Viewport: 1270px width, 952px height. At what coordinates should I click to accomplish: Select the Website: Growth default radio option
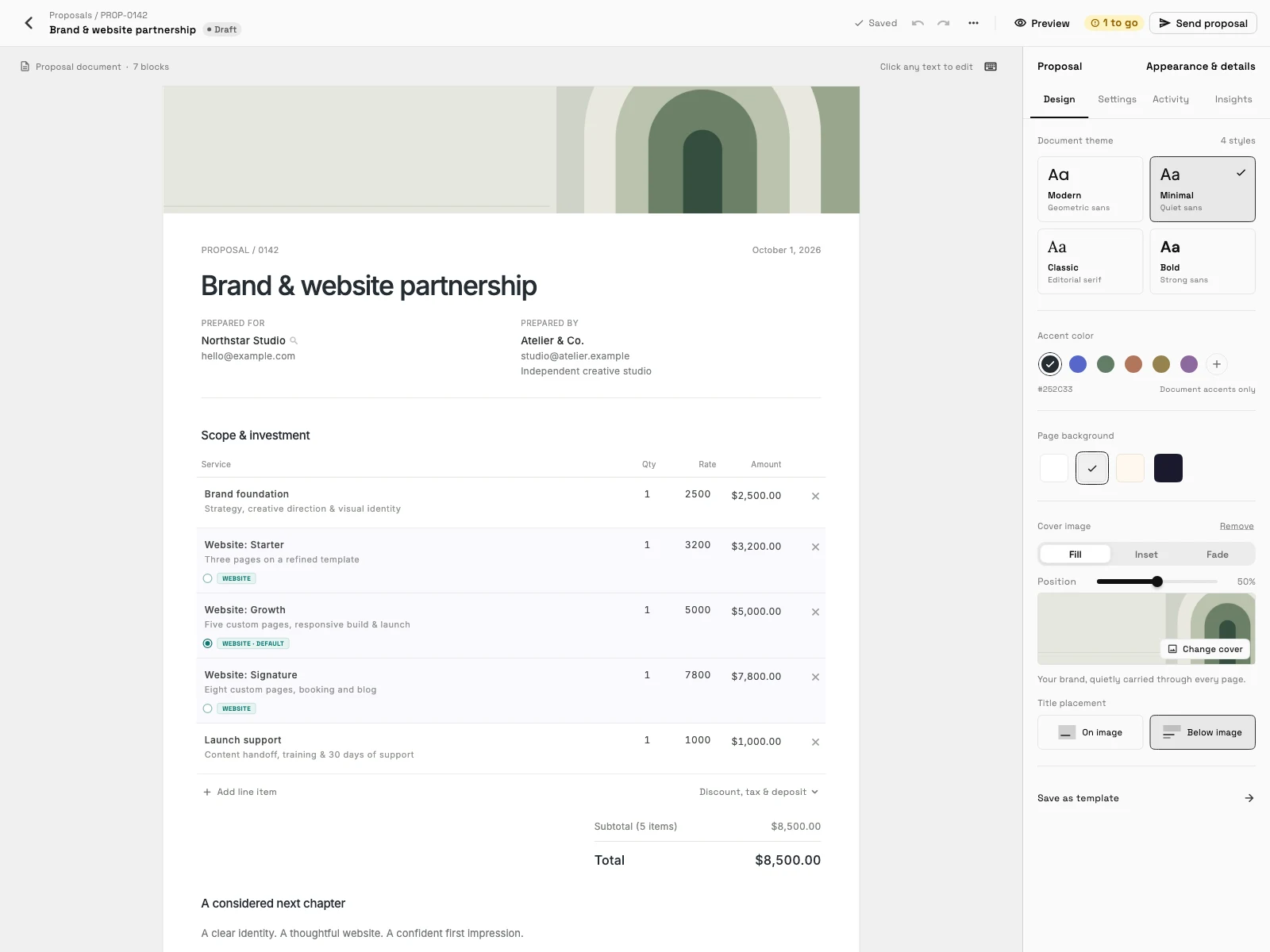point(208,643)
